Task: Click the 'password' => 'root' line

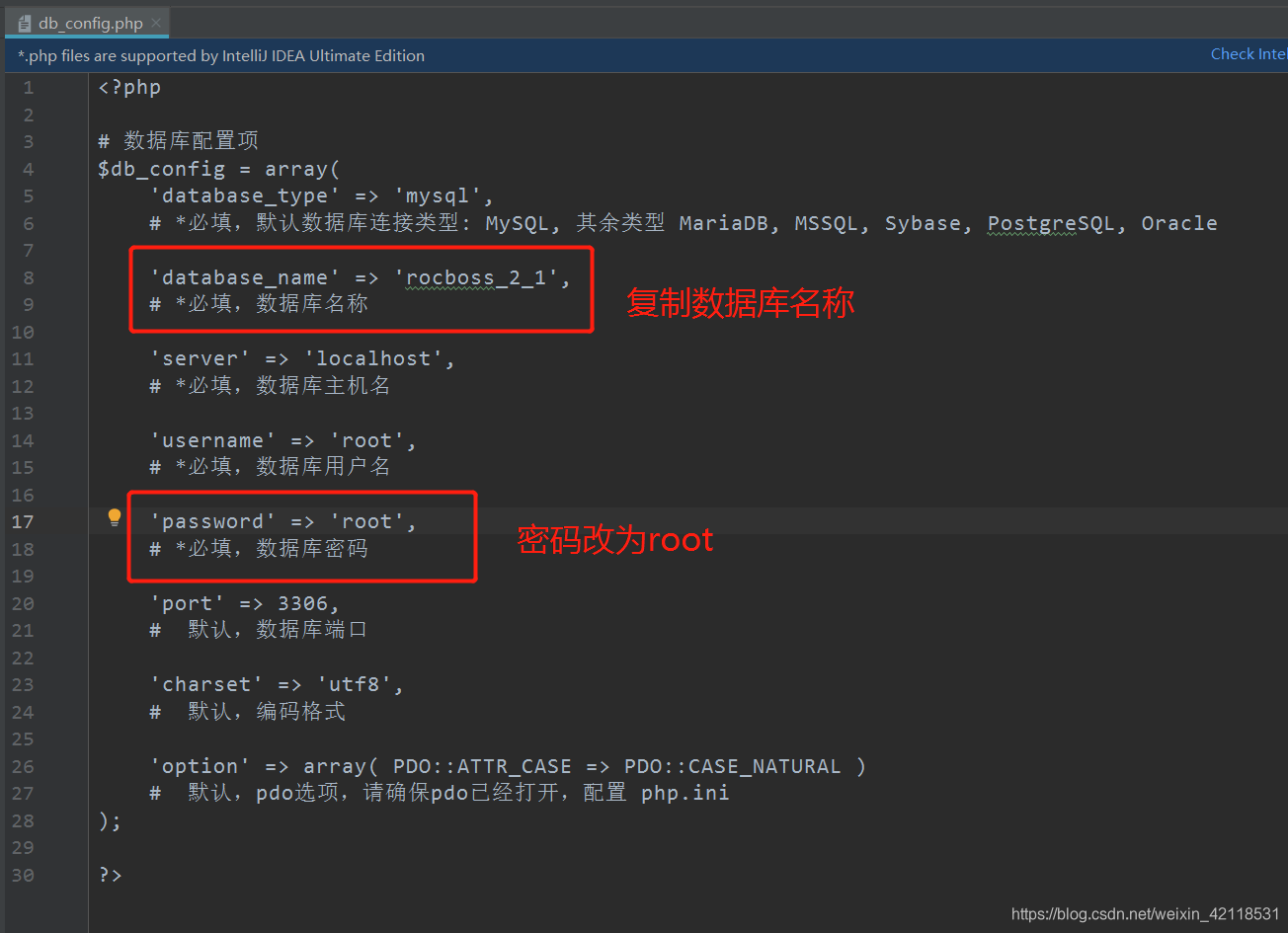Action: click(283, 521)
